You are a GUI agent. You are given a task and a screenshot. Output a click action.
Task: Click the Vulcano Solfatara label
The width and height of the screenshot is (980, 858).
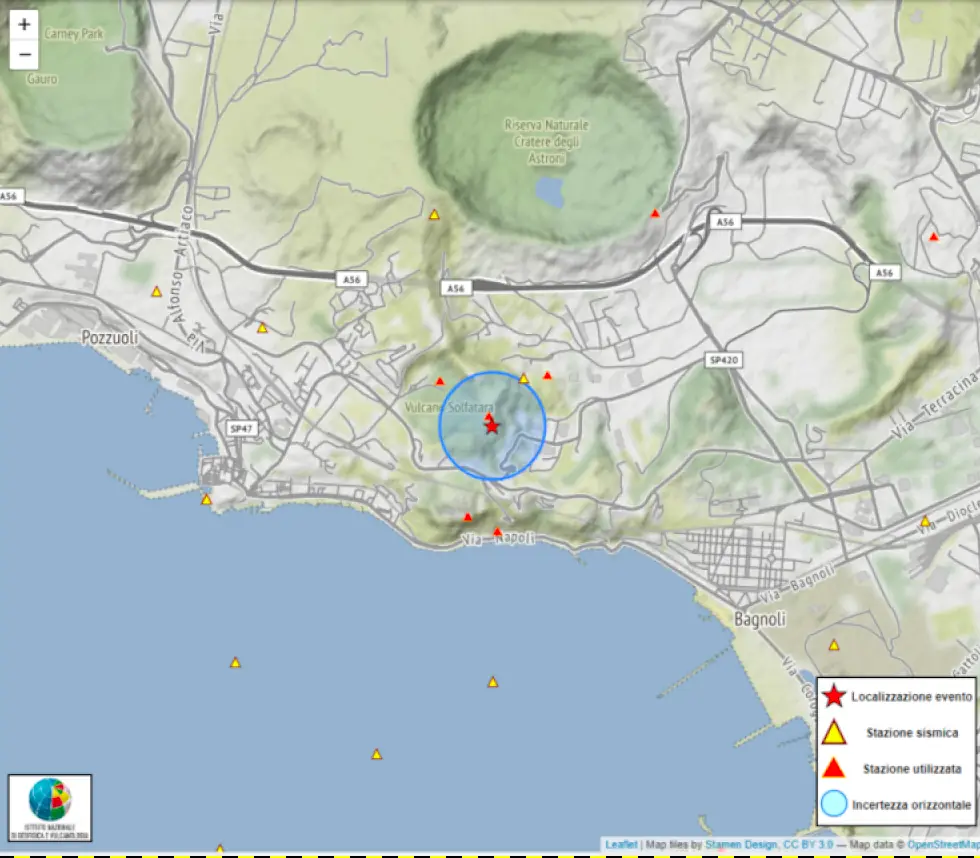click(x=449, y=407)
